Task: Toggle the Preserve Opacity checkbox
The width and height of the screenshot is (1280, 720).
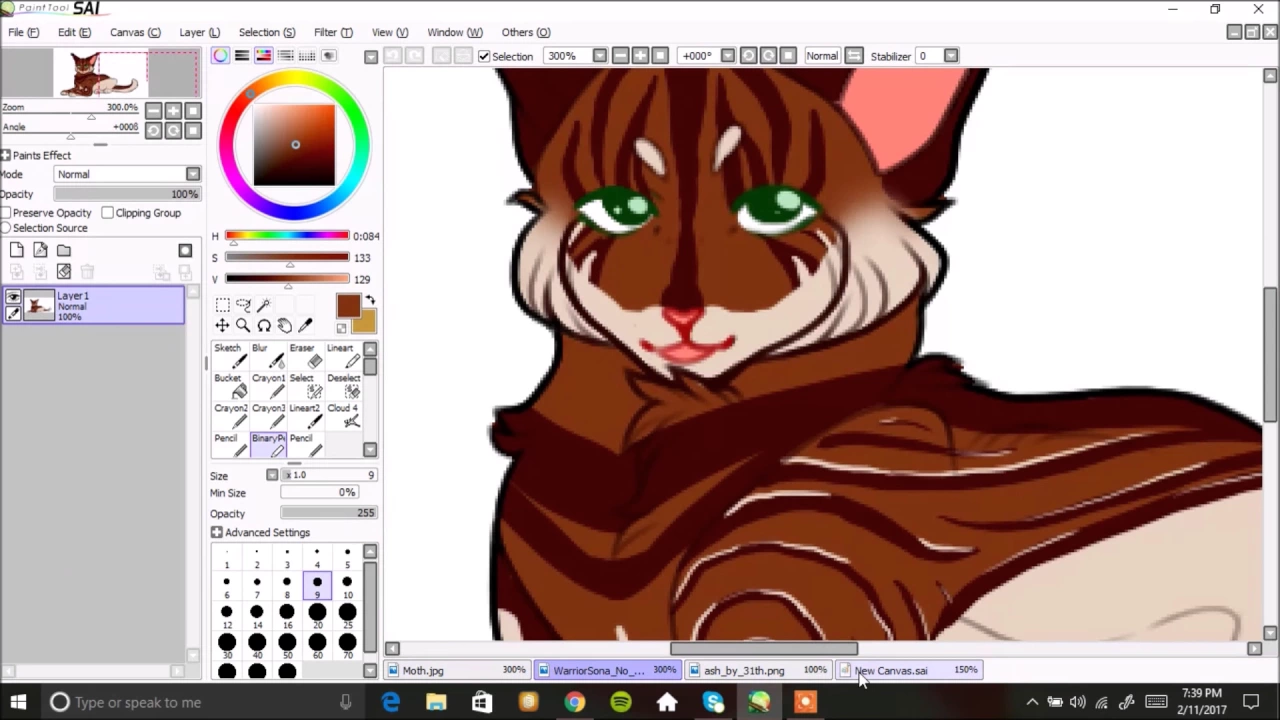Action: (x=6, y=213)
